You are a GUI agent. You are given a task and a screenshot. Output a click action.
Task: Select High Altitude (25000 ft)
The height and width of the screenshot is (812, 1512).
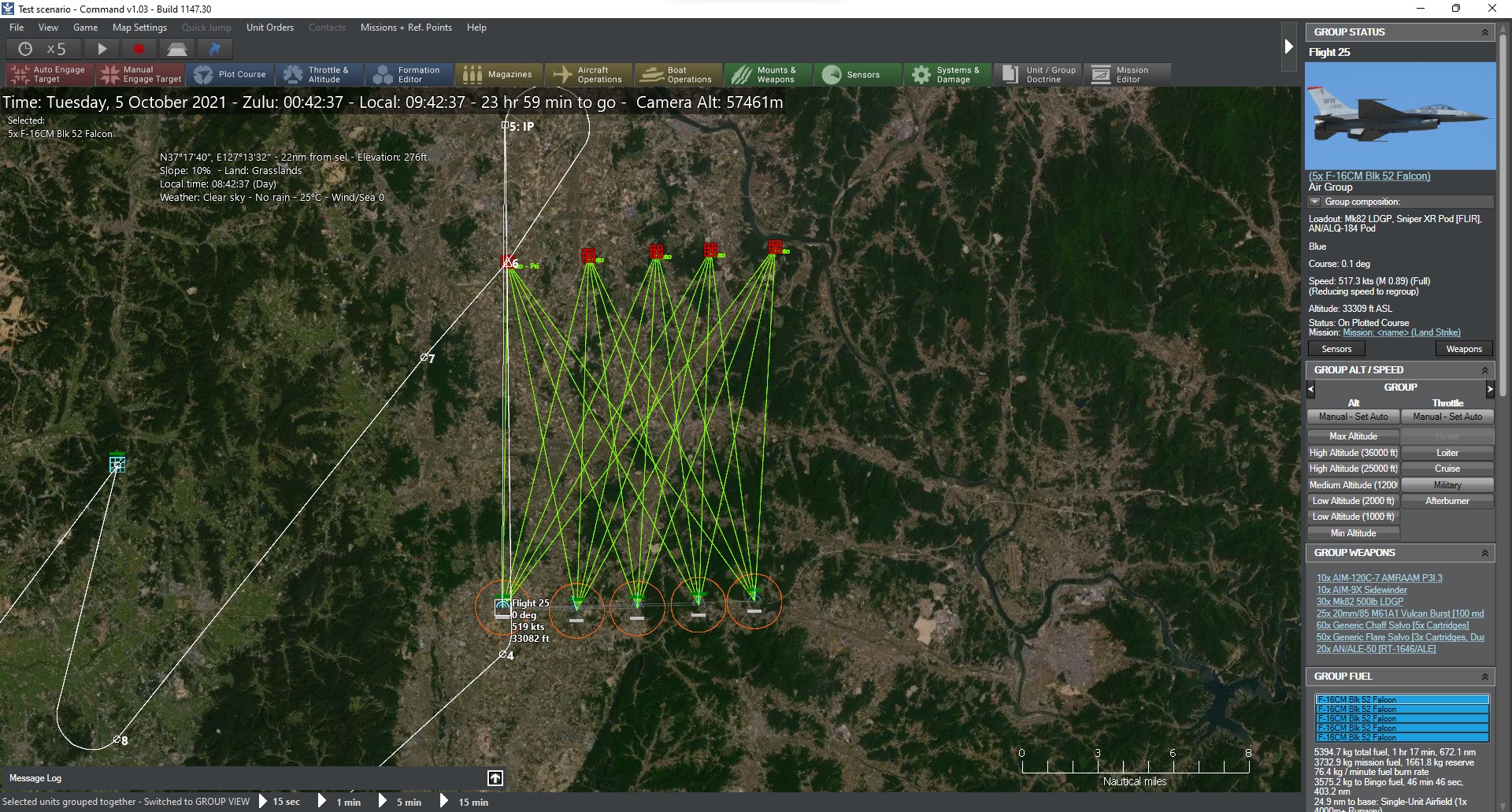[1353, 469]
